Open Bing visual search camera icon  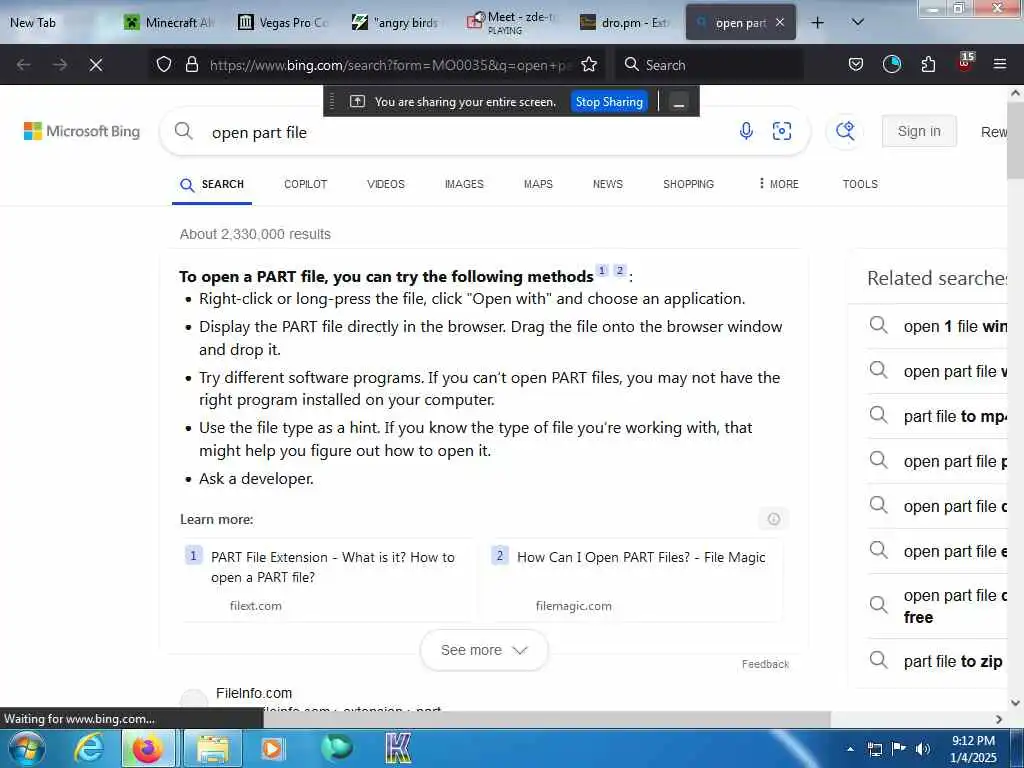(782, 131)
